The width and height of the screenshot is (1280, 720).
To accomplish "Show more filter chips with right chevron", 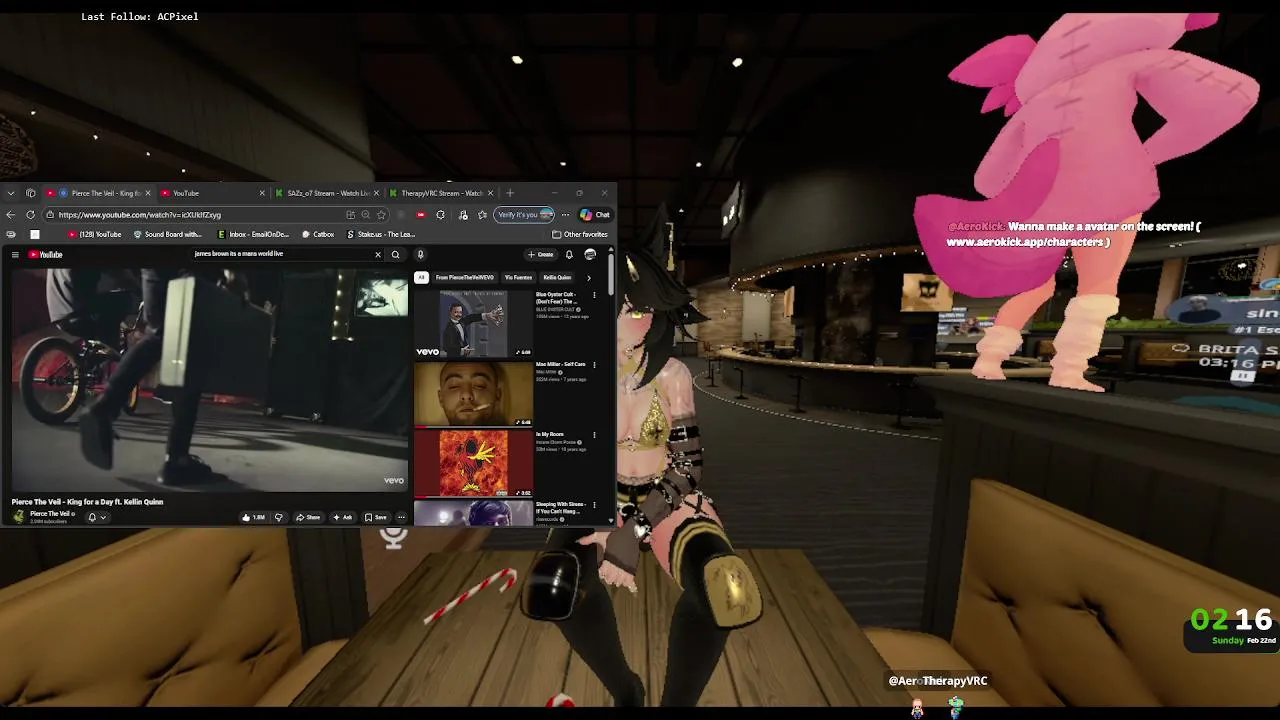I will pos(588,277).
